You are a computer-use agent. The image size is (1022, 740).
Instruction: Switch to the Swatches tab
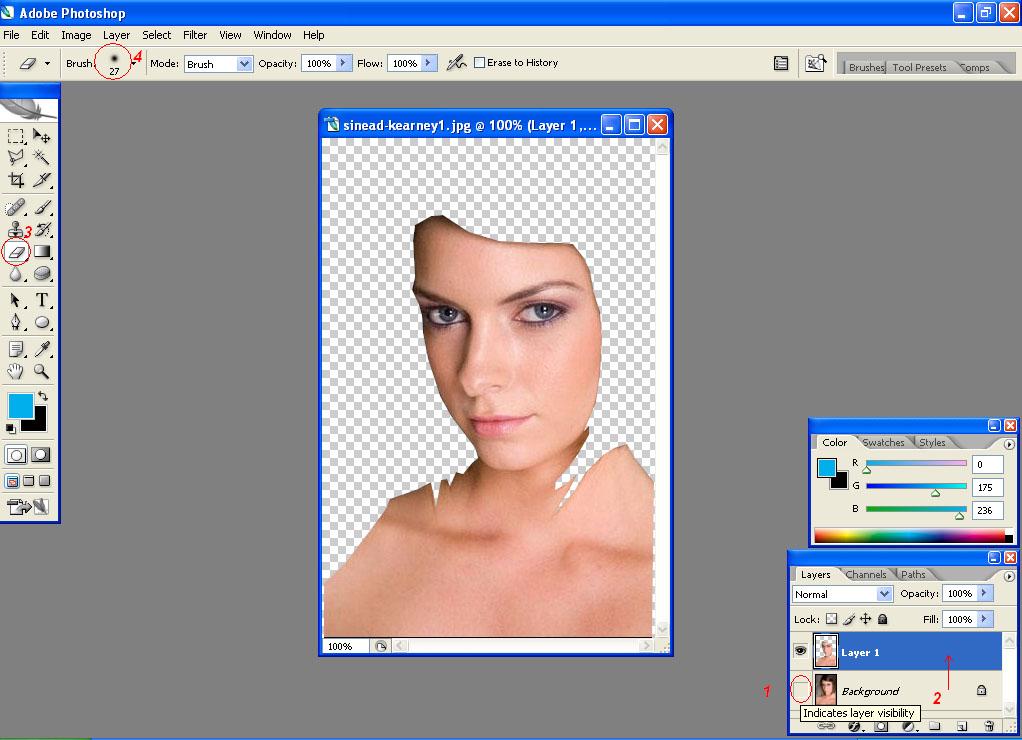click(883, 442)
